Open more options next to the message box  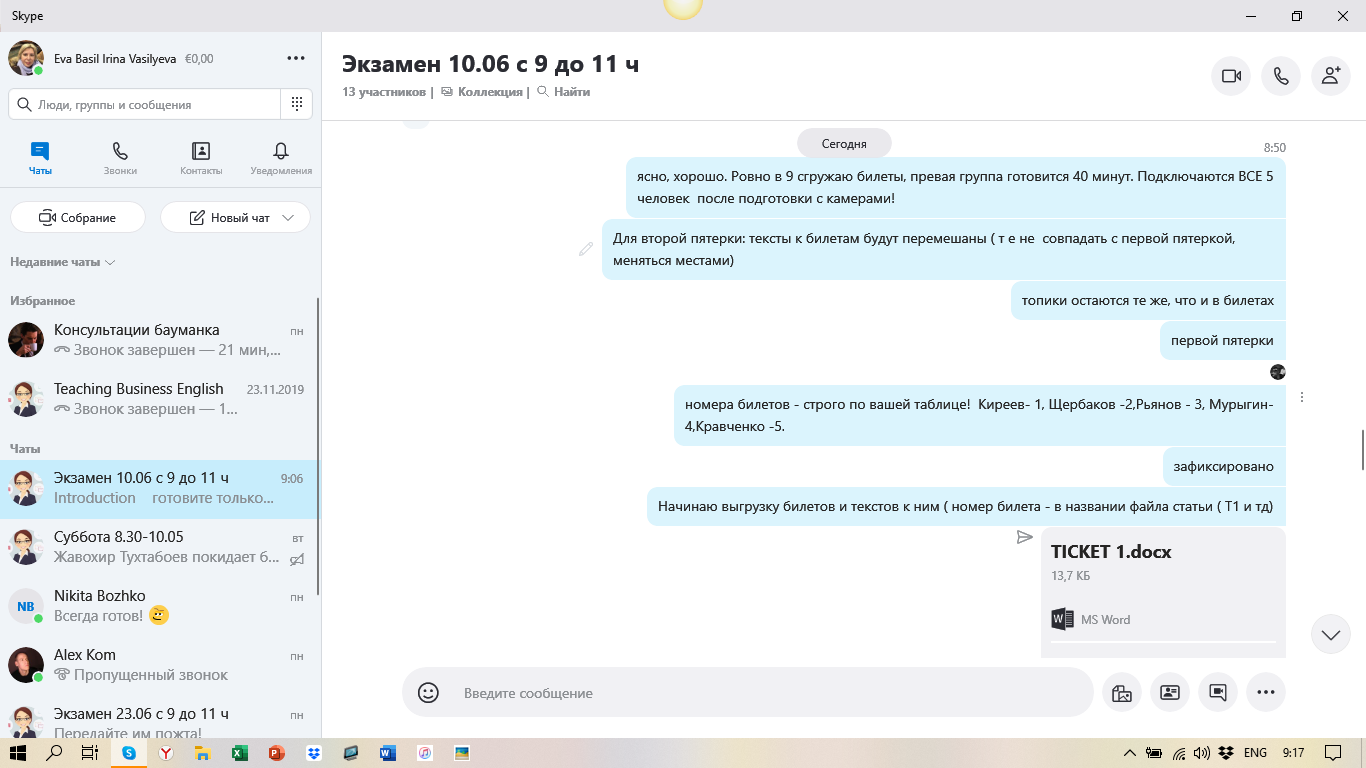pos(1265,692)
